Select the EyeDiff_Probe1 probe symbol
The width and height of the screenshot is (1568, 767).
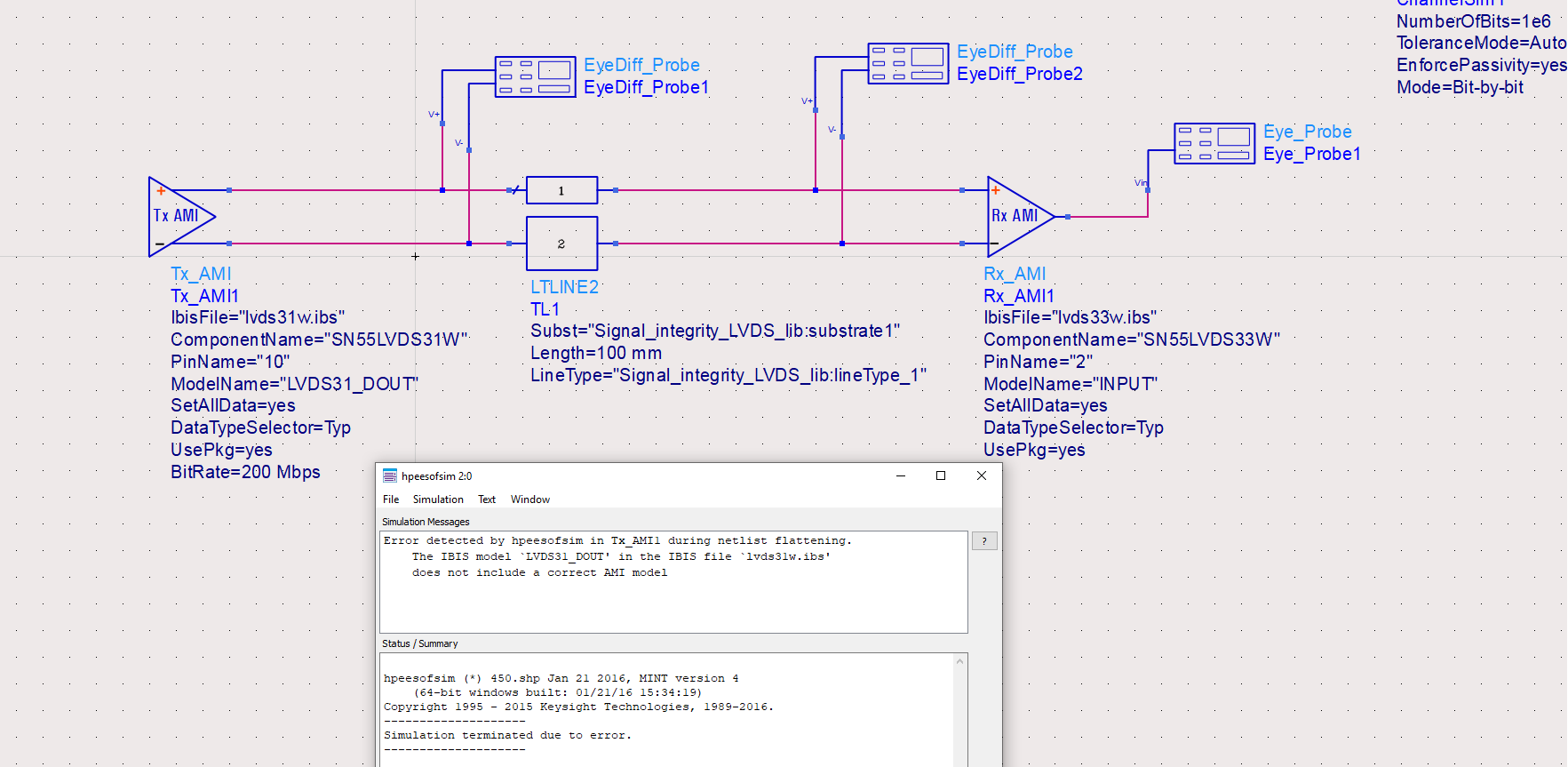[x=536, y=76]
